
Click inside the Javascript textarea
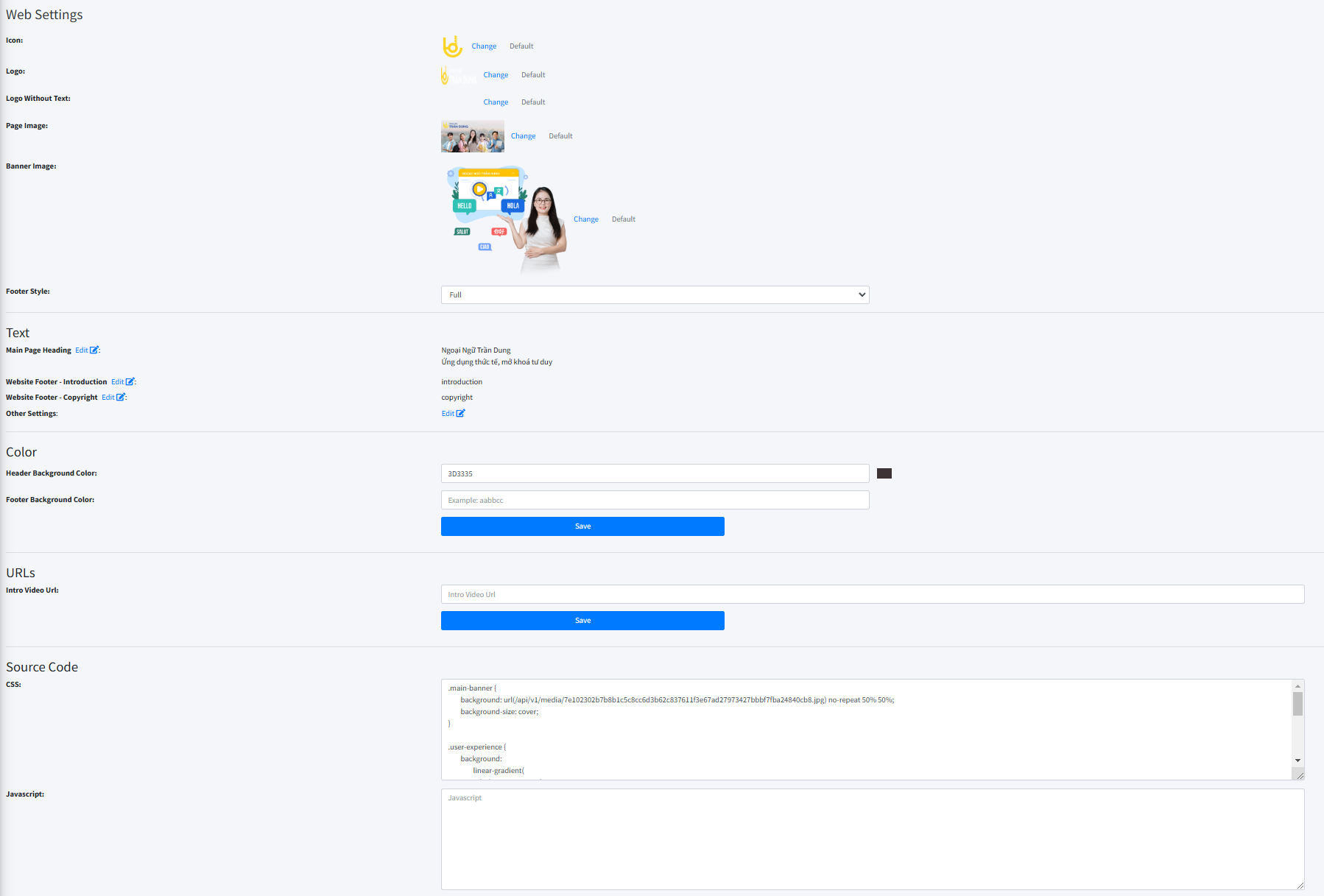pyautogui.click(x=873, y=839)
